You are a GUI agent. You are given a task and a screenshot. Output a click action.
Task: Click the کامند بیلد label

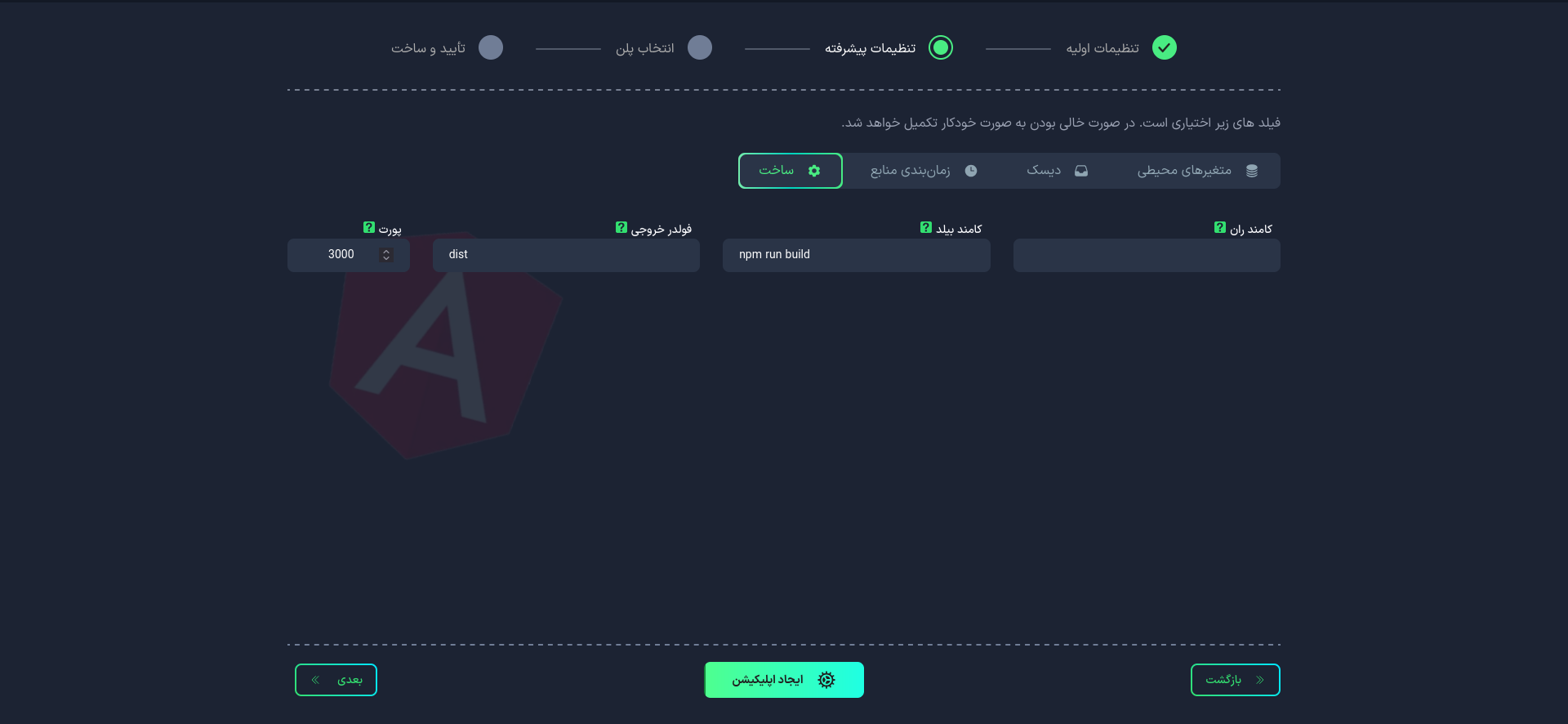pyautogui.click(x=959, y=229)
